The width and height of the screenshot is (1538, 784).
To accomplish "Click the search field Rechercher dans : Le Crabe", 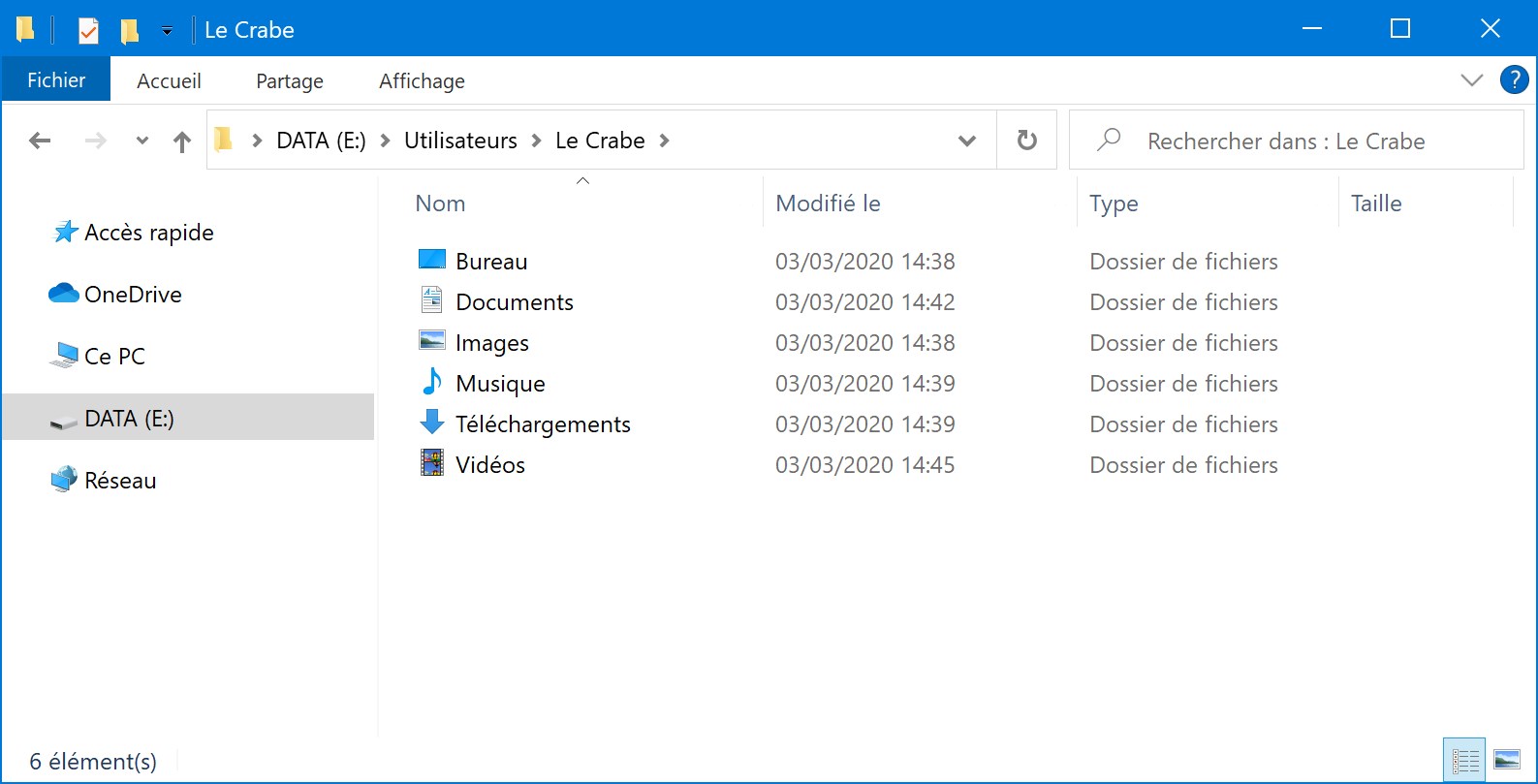I will [x=1297, y=141].
